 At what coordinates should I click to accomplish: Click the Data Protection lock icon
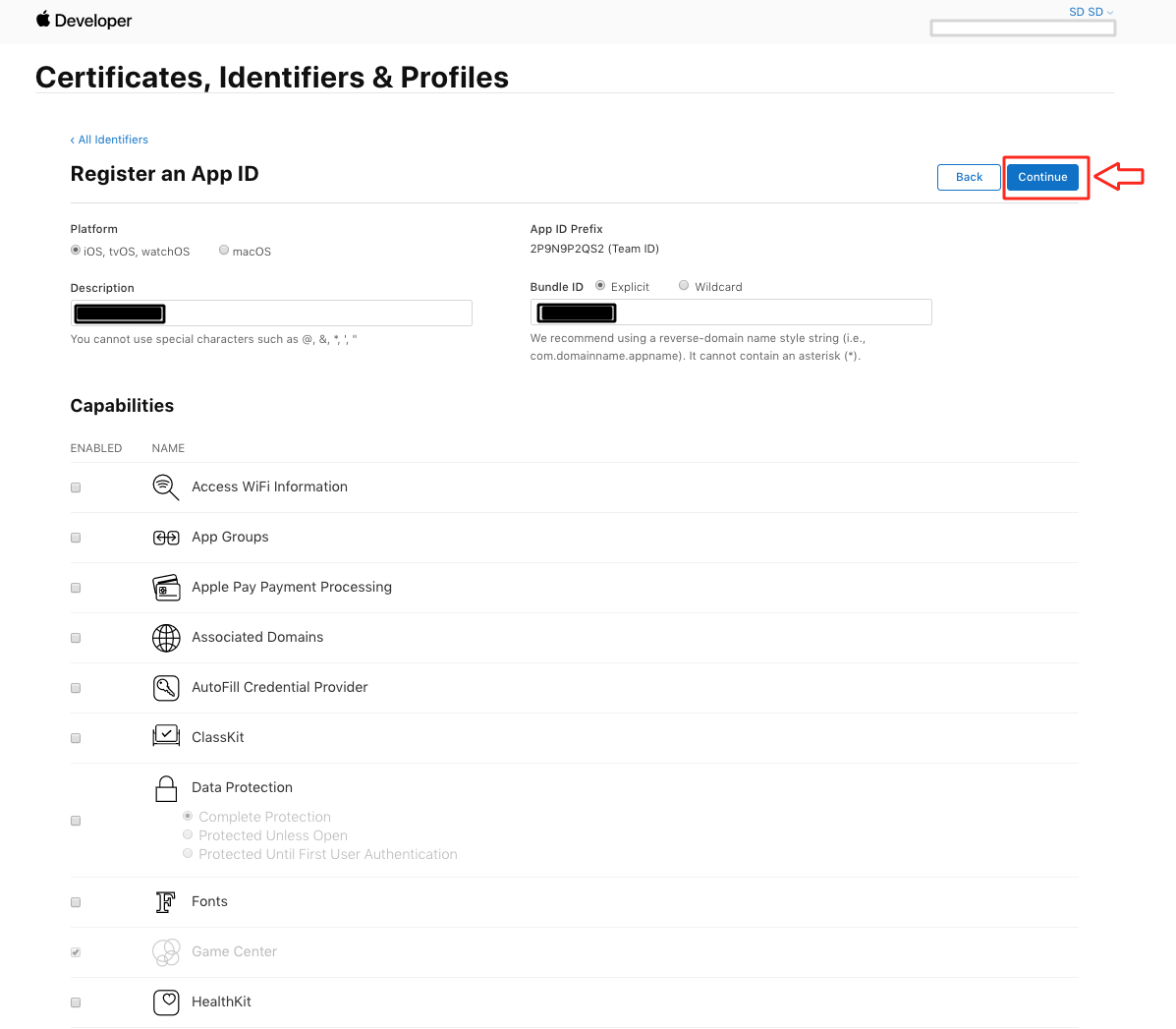pos(166,789)
